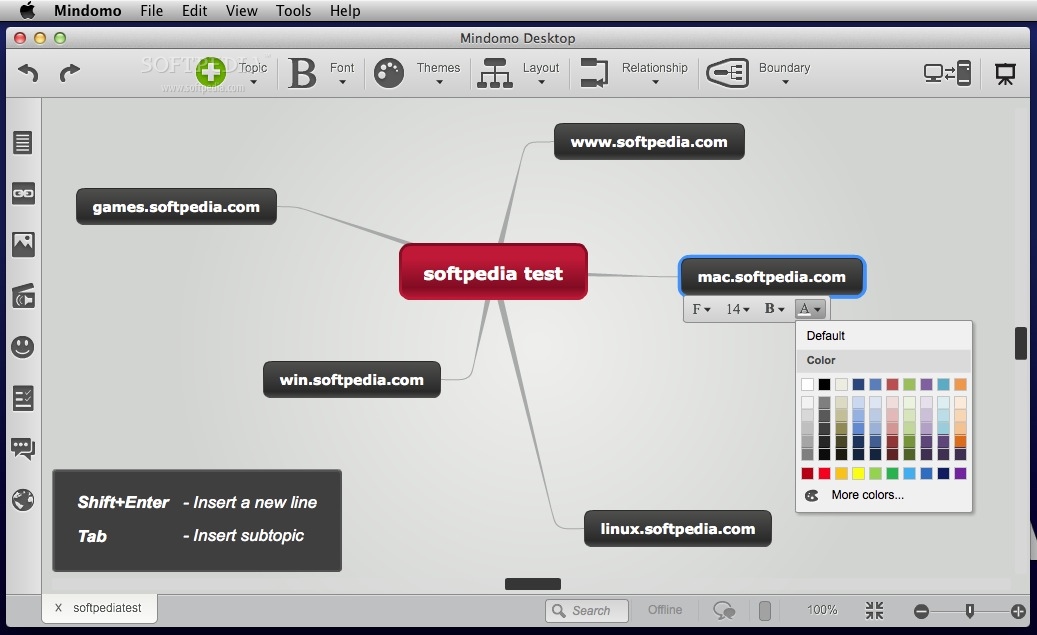The image size is (1037, 635).
Task: Select the Themes tool in the toolbar
Action: tap(417, 72)
